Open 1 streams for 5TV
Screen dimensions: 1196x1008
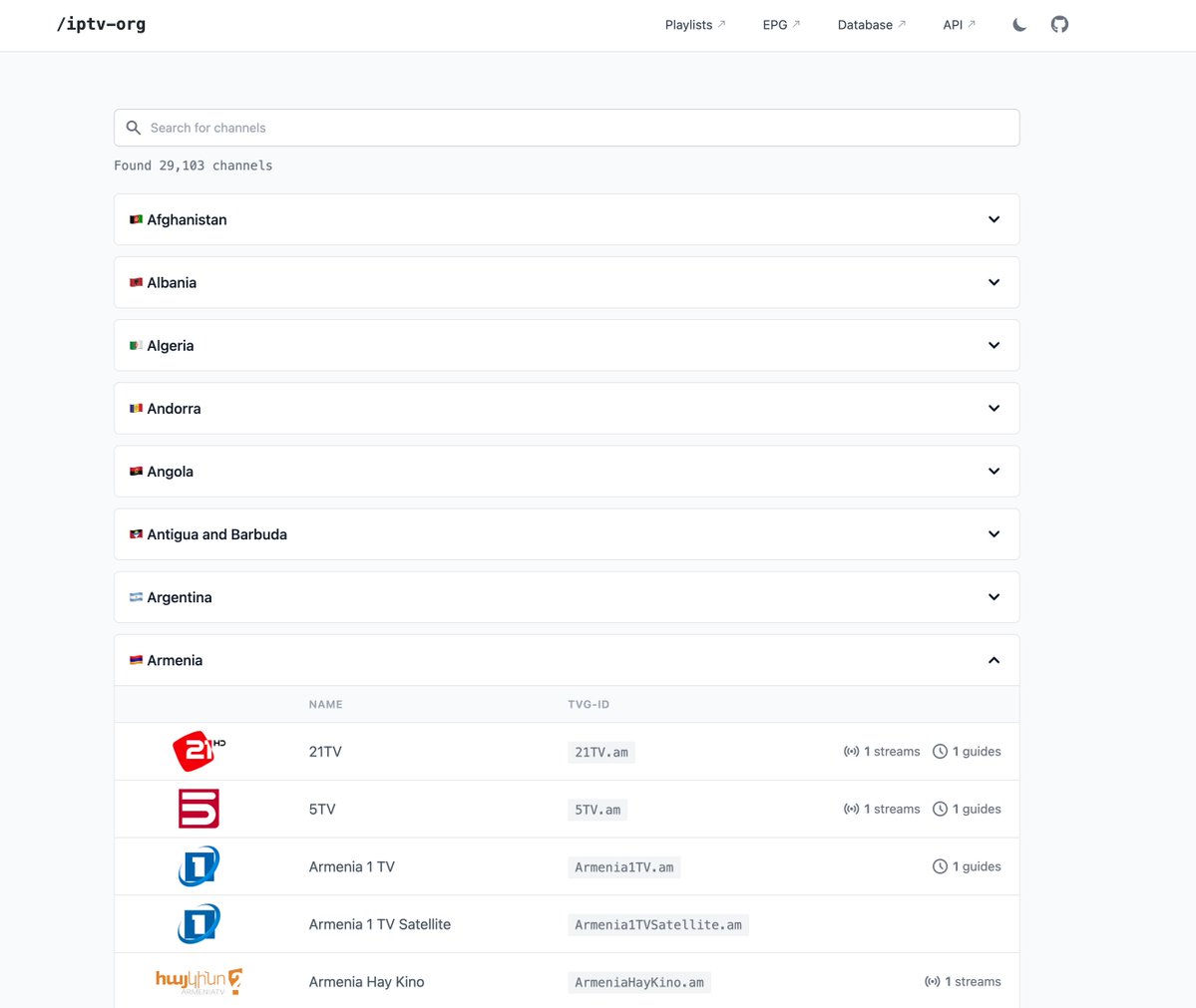point(882,809)
